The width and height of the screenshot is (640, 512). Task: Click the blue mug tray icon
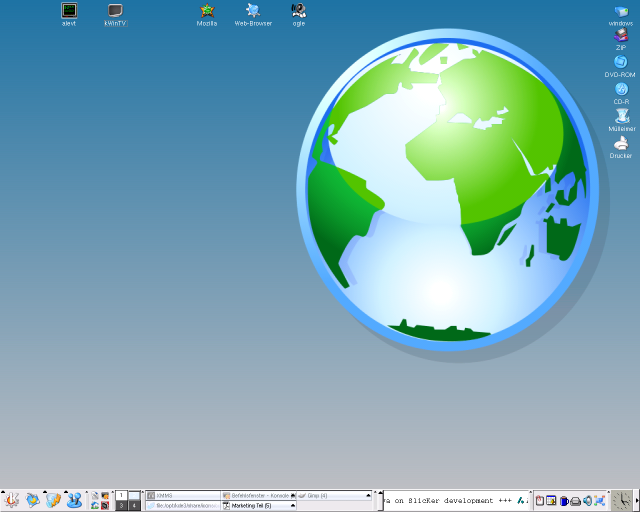[x=564, y=501]
